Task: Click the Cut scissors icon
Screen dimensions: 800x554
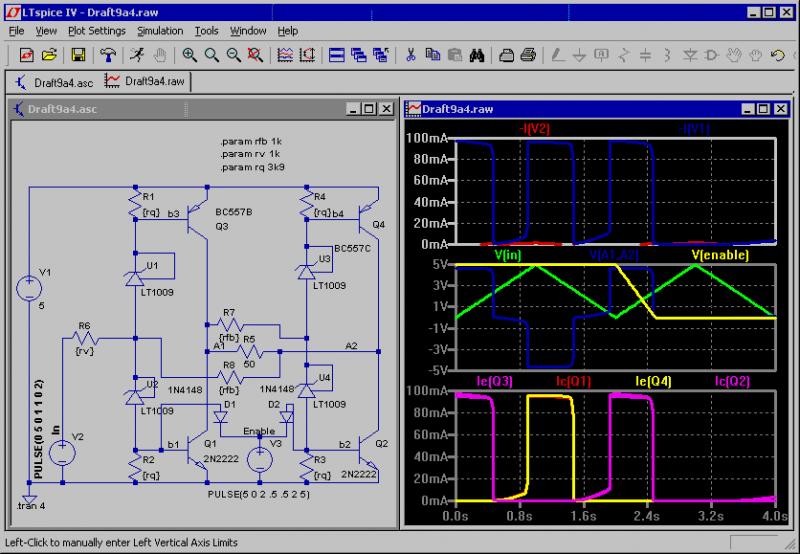Action: coord(410,55)
